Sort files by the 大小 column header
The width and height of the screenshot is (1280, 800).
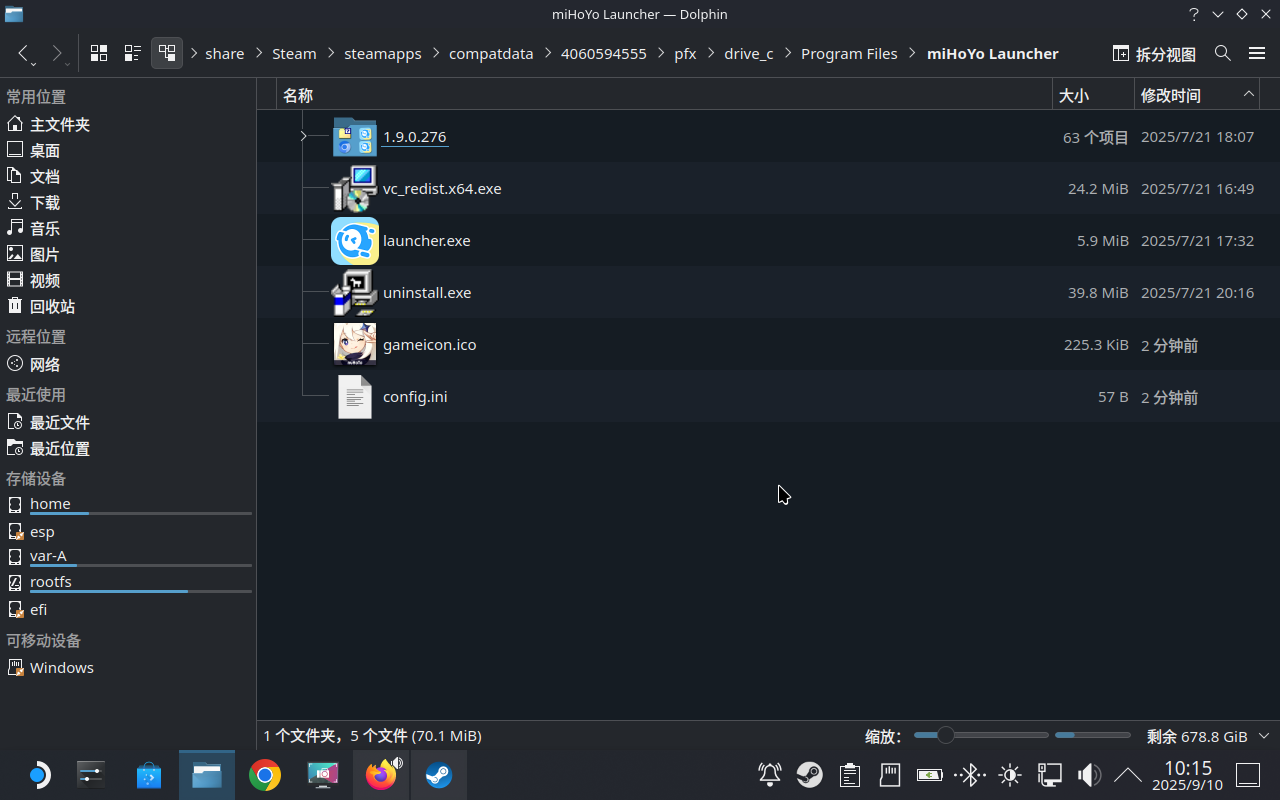click(x=1094, y=95)
